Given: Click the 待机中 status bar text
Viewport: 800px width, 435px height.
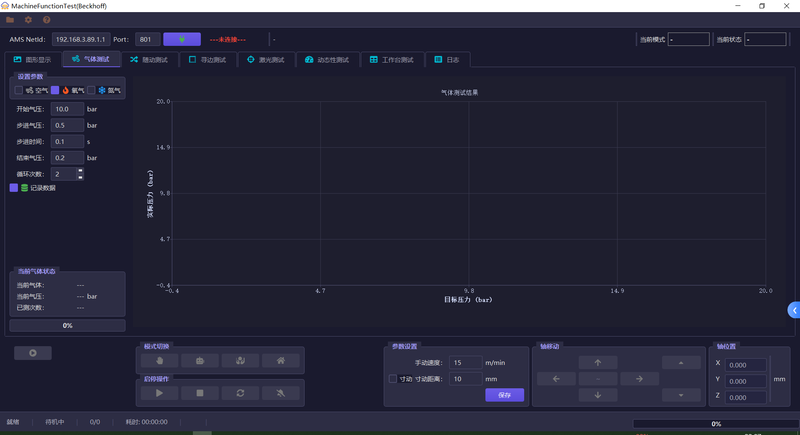Looking at the screenshot, I should (x=55, y=422).
